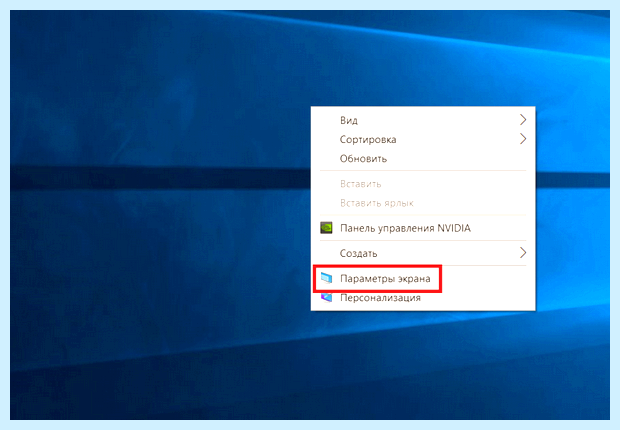Expand the arrow next to Вид
The width and height of the screenshot is (620, 430).
[x=523, y=120]
